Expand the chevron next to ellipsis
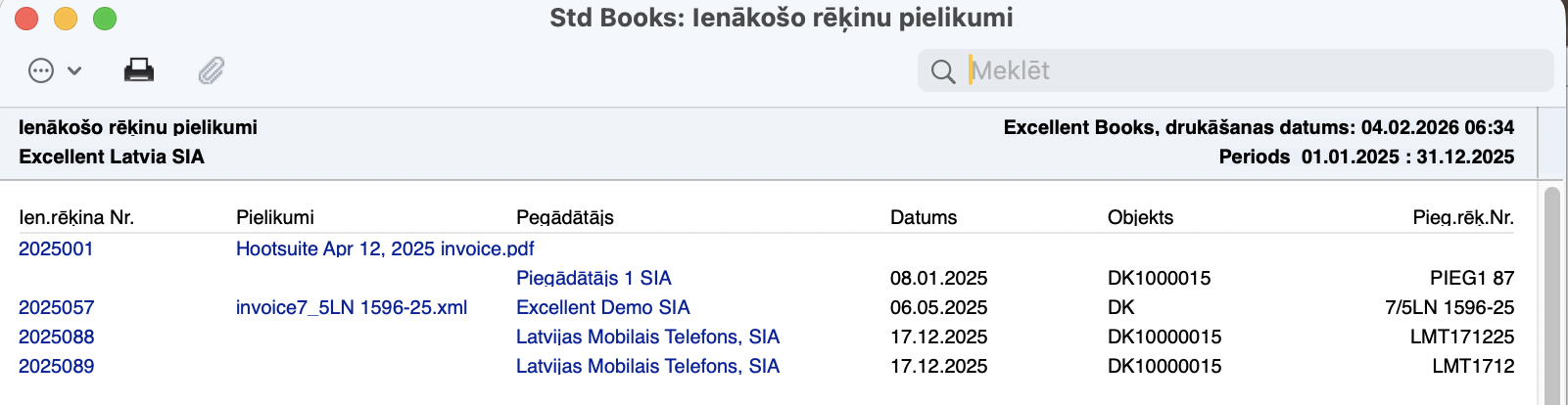This screenshot has height=405, width=1568. pyautogui.click(x=74, y=70)
